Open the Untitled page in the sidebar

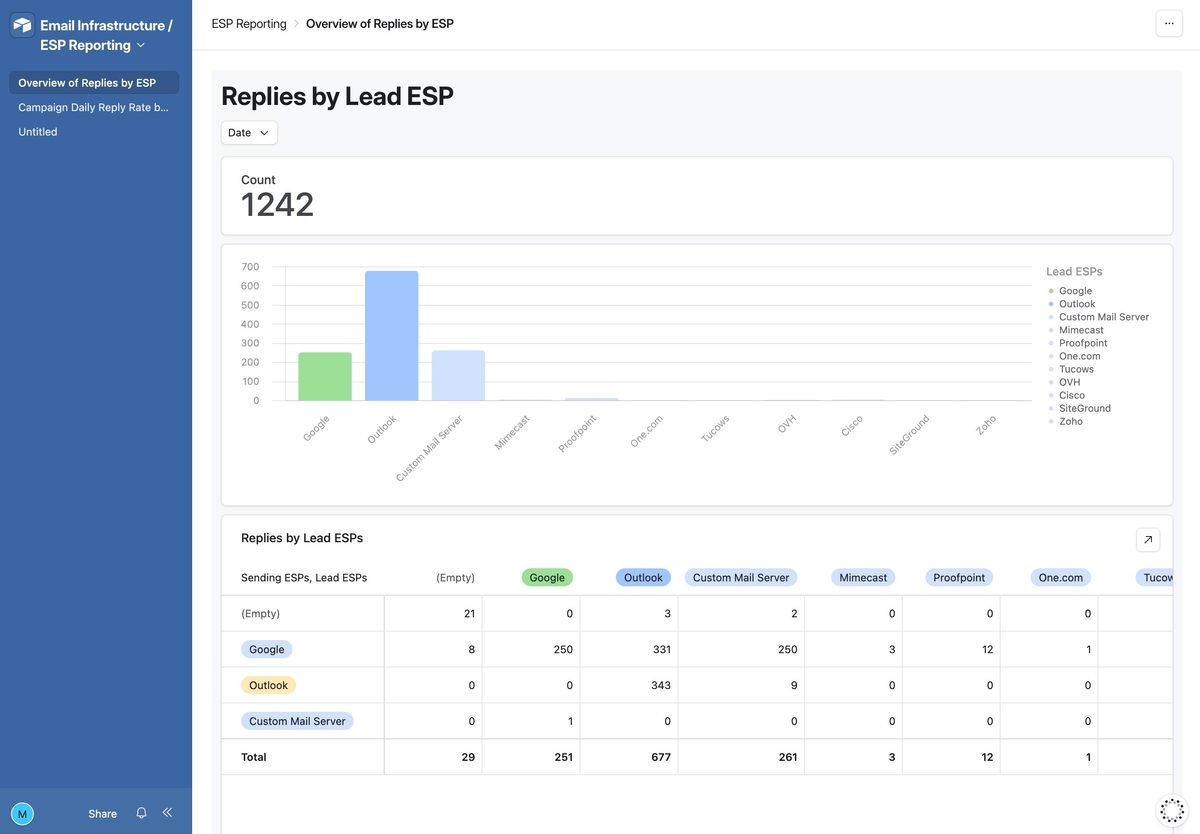tap(38, 129)
